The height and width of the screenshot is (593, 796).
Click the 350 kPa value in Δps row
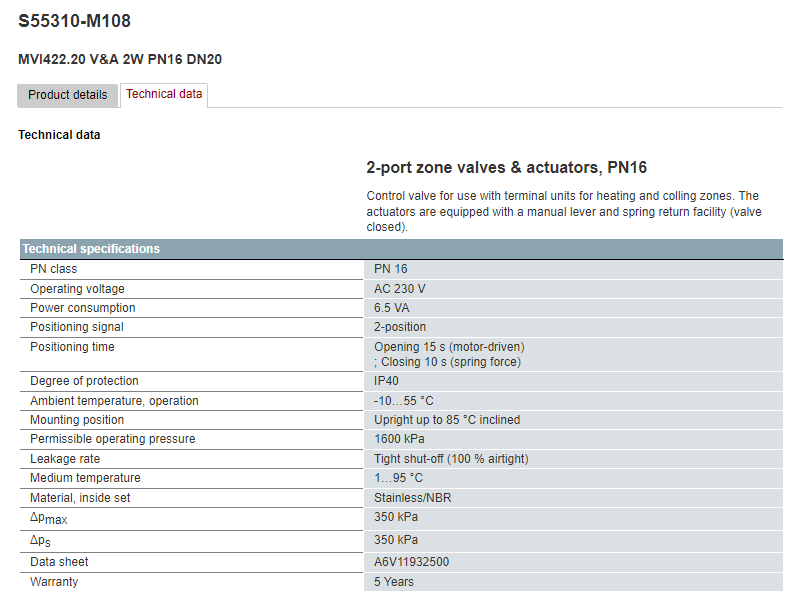coord(396,540)
